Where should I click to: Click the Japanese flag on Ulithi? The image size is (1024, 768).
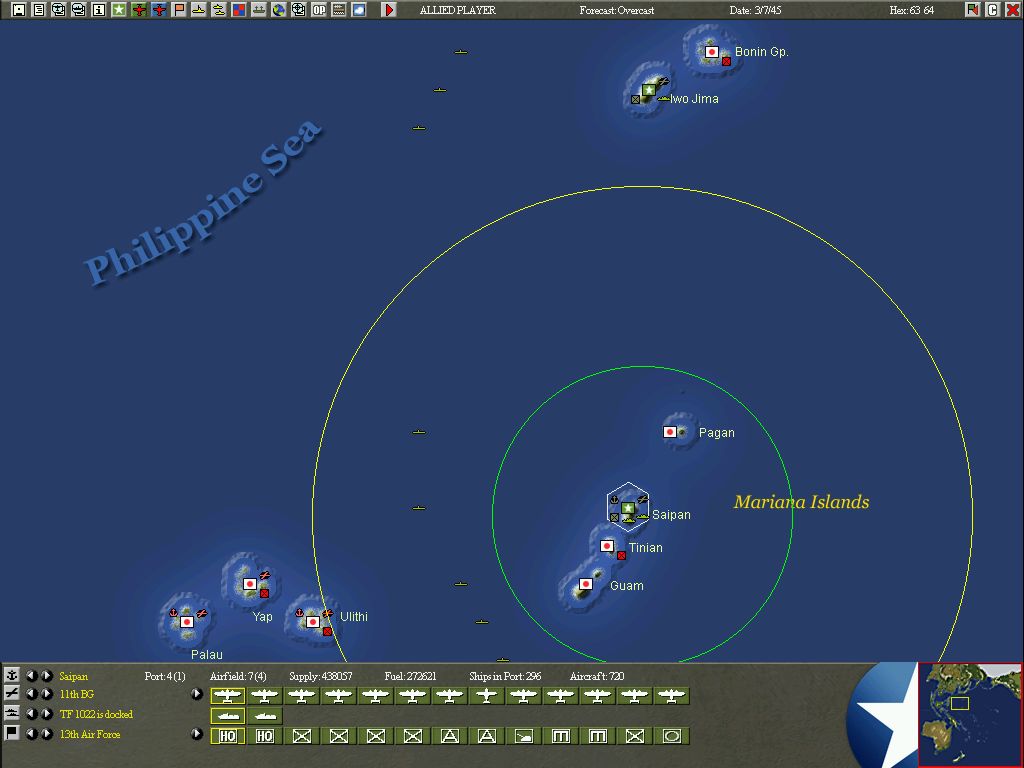(313, 622)
